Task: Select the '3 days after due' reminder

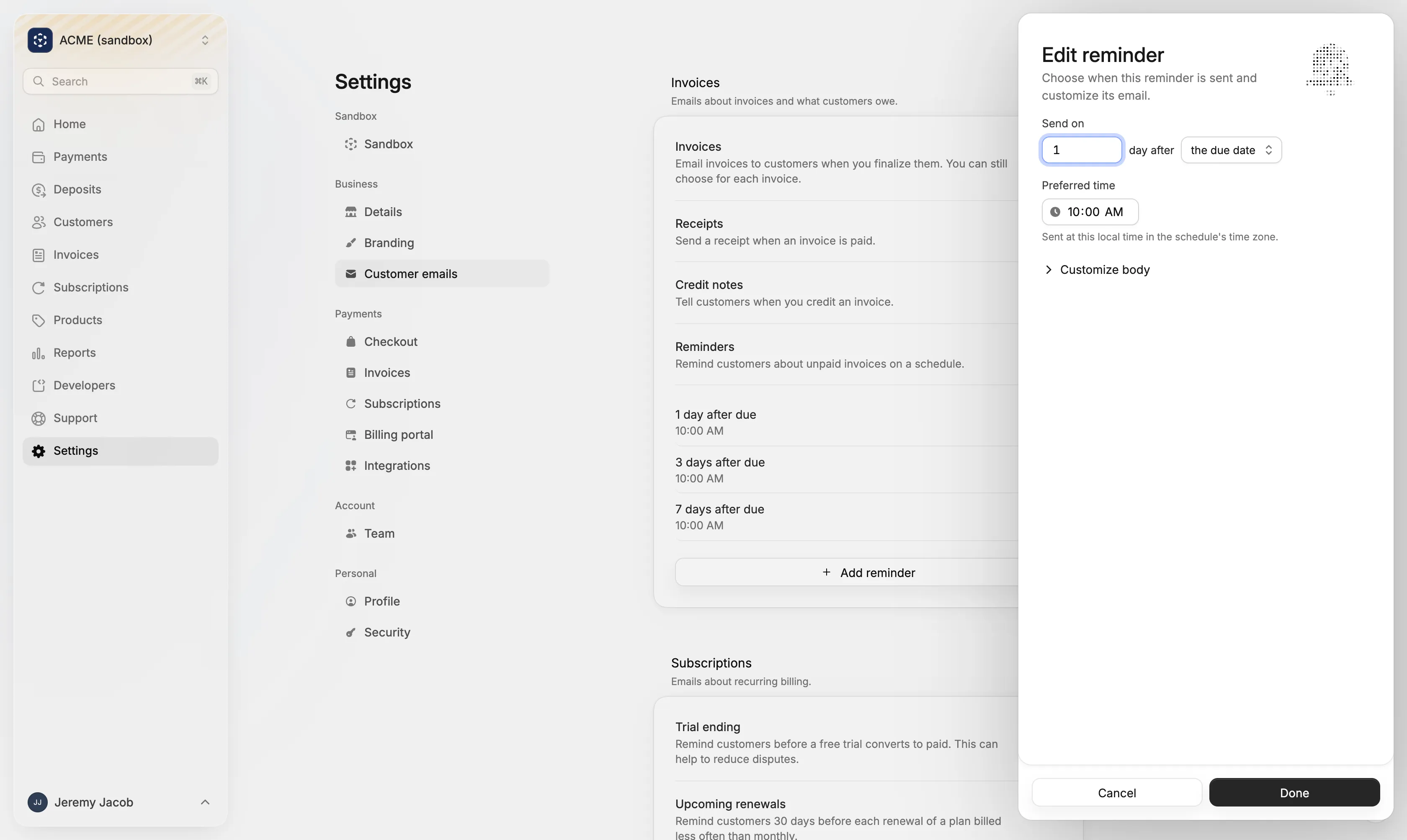Action: [846, 470]
